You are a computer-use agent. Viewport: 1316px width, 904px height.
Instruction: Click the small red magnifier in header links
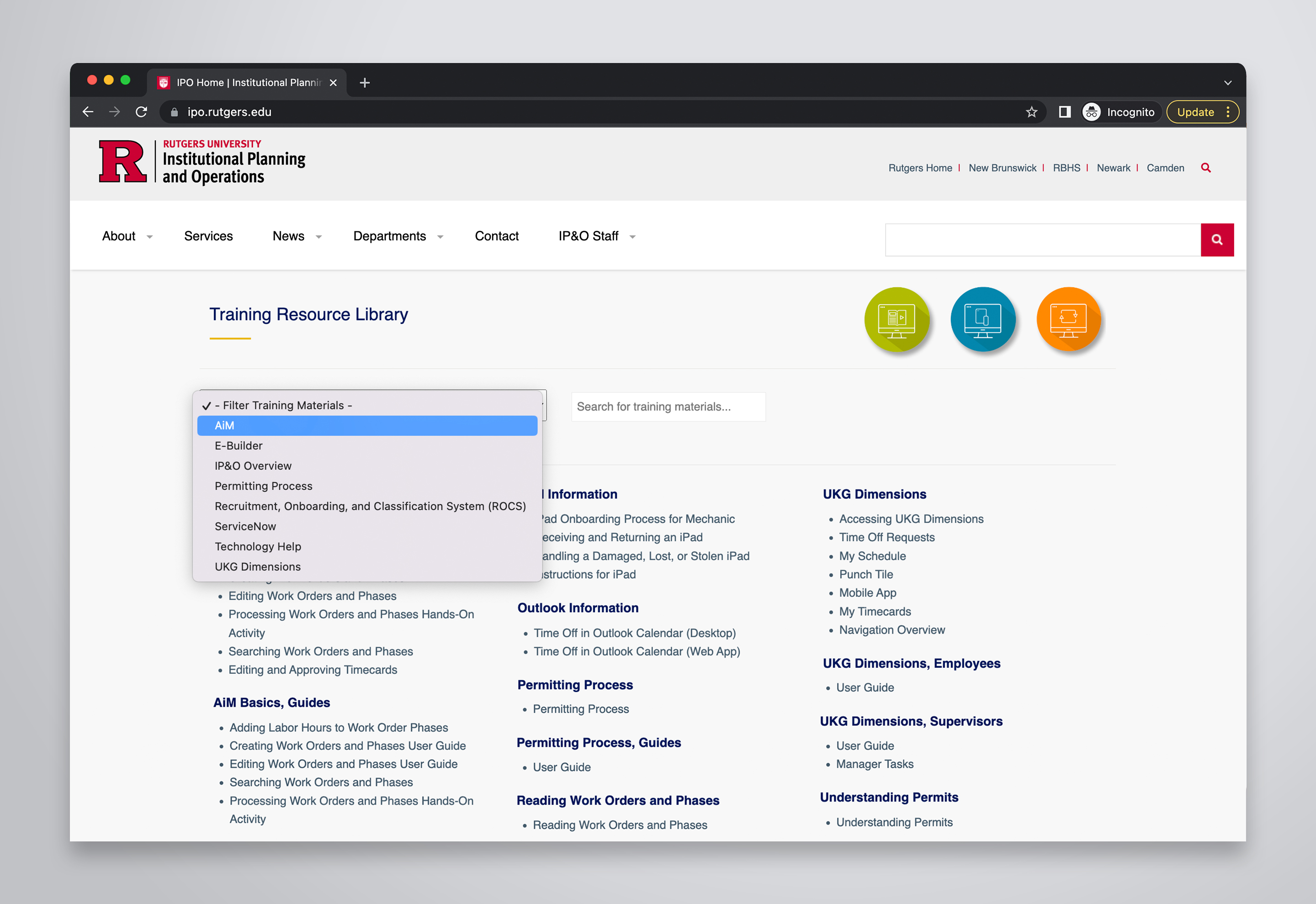pyautogui.click(x=1205, y=168)
